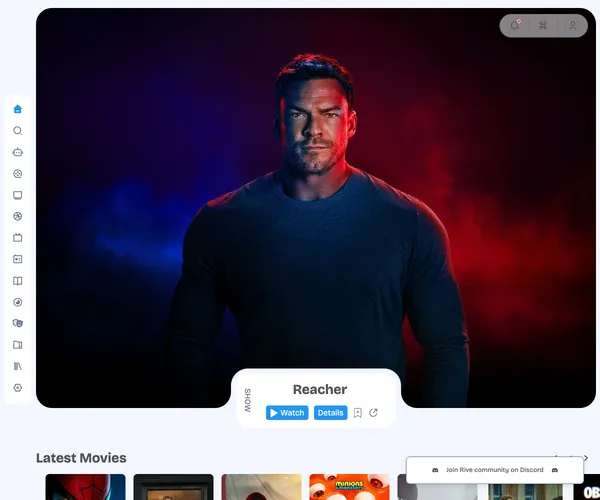The image size is (600, 500).
Task: Open the command shortcut menu icon
Action: coord(543,26)
